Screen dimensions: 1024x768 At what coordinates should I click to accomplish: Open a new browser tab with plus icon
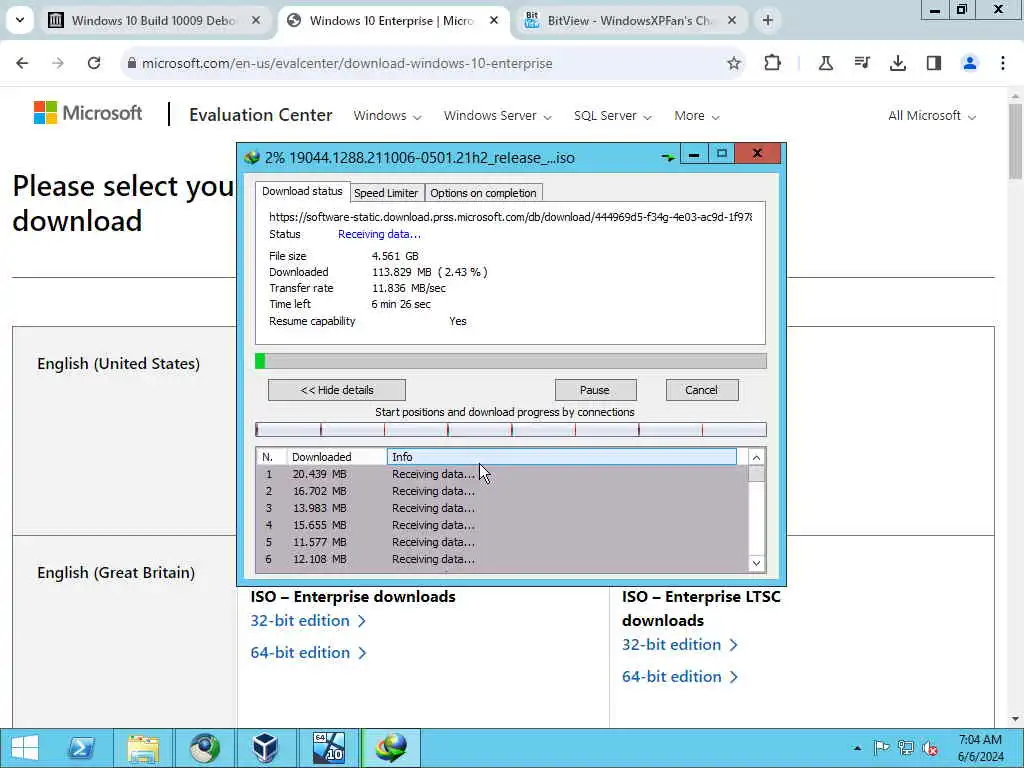(x=768, y=20)
